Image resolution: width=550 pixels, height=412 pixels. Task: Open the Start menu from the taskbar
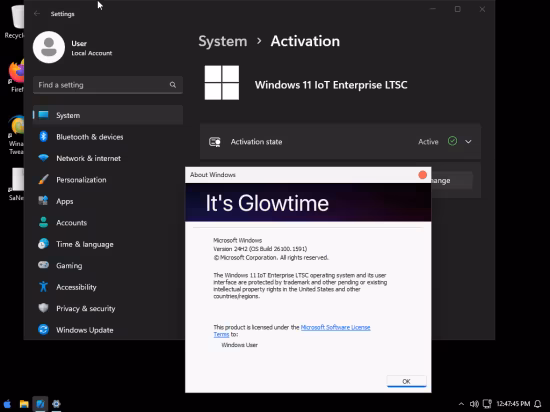(7, 404)
